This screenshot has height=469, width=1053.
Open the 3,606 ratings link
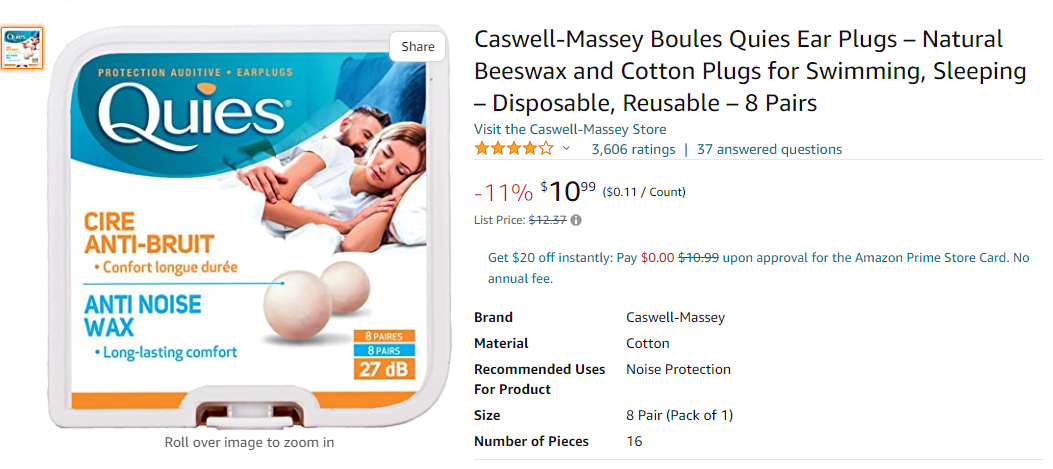[x=633, y=149]
